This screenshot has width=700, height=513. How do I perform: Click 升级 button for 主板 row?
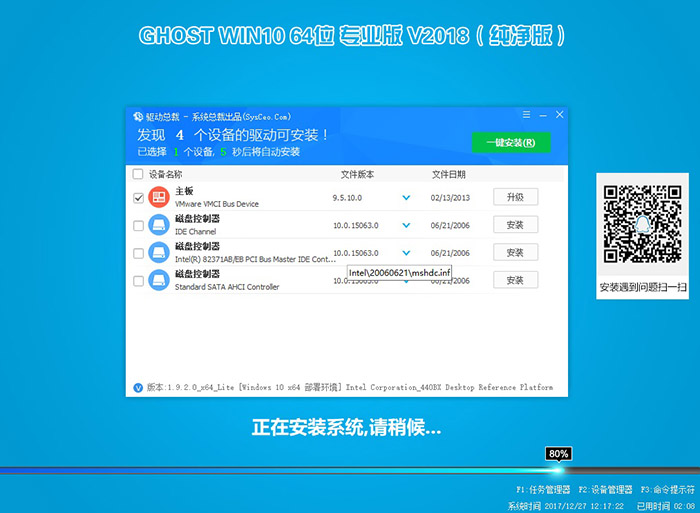coord(515,197)
